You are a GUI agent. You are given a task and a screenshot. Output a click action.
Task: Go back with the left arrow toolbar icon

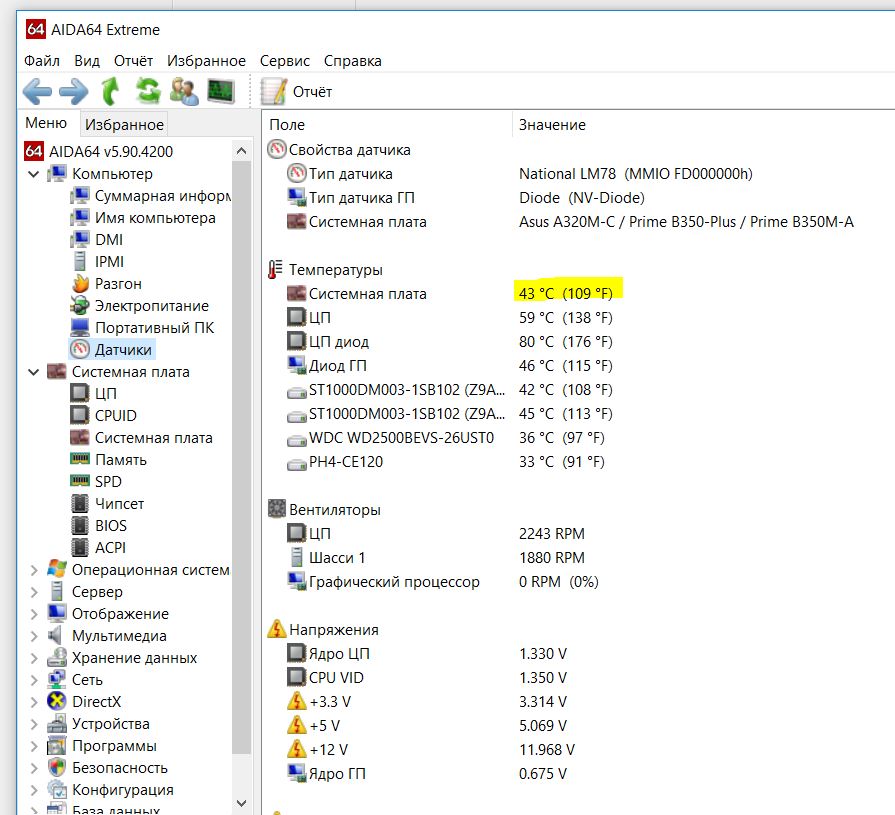point(37,91)
